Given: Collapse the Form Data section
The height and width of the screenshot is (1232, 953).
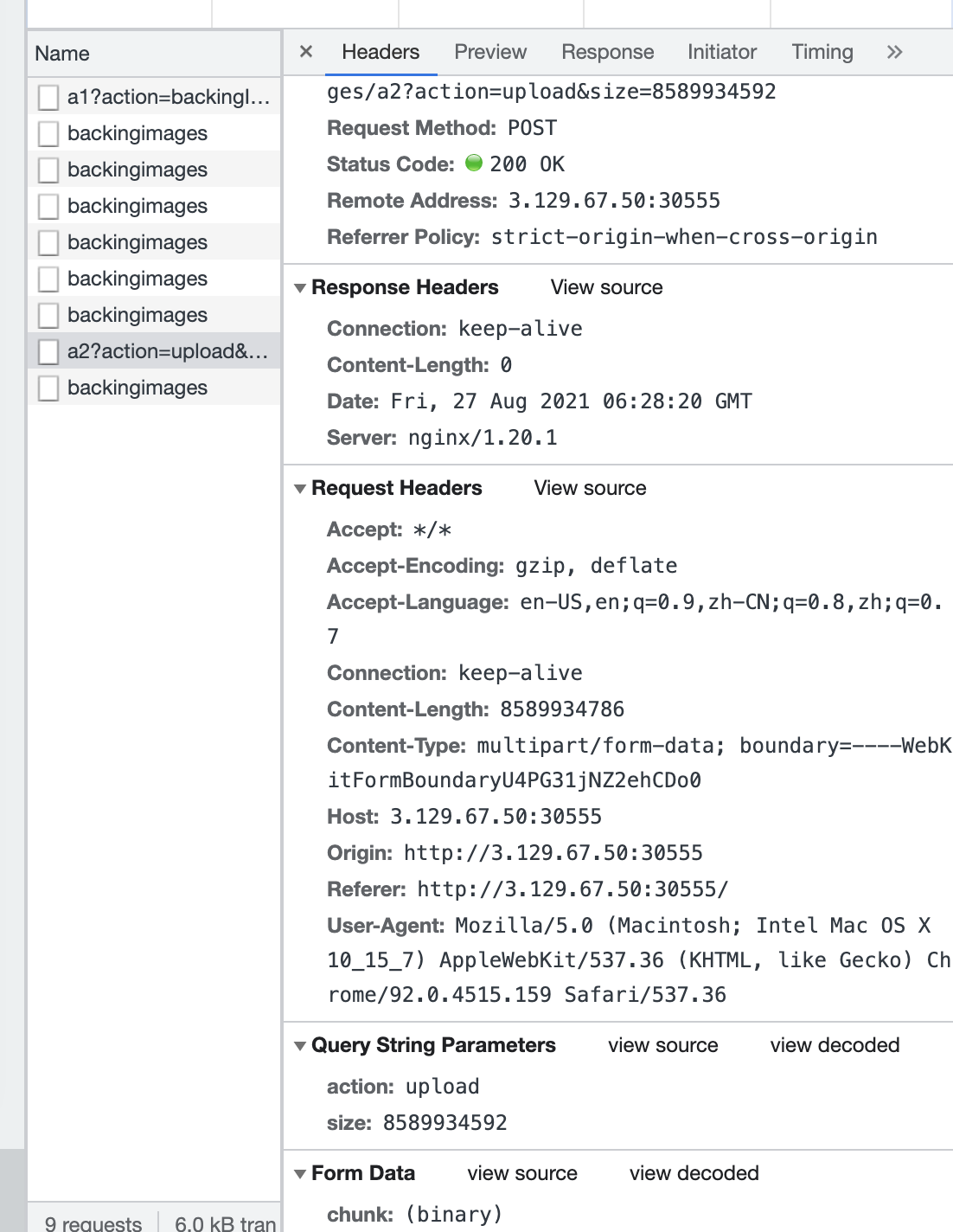Looking at the screenshot, I should [x=299, y=1173].
